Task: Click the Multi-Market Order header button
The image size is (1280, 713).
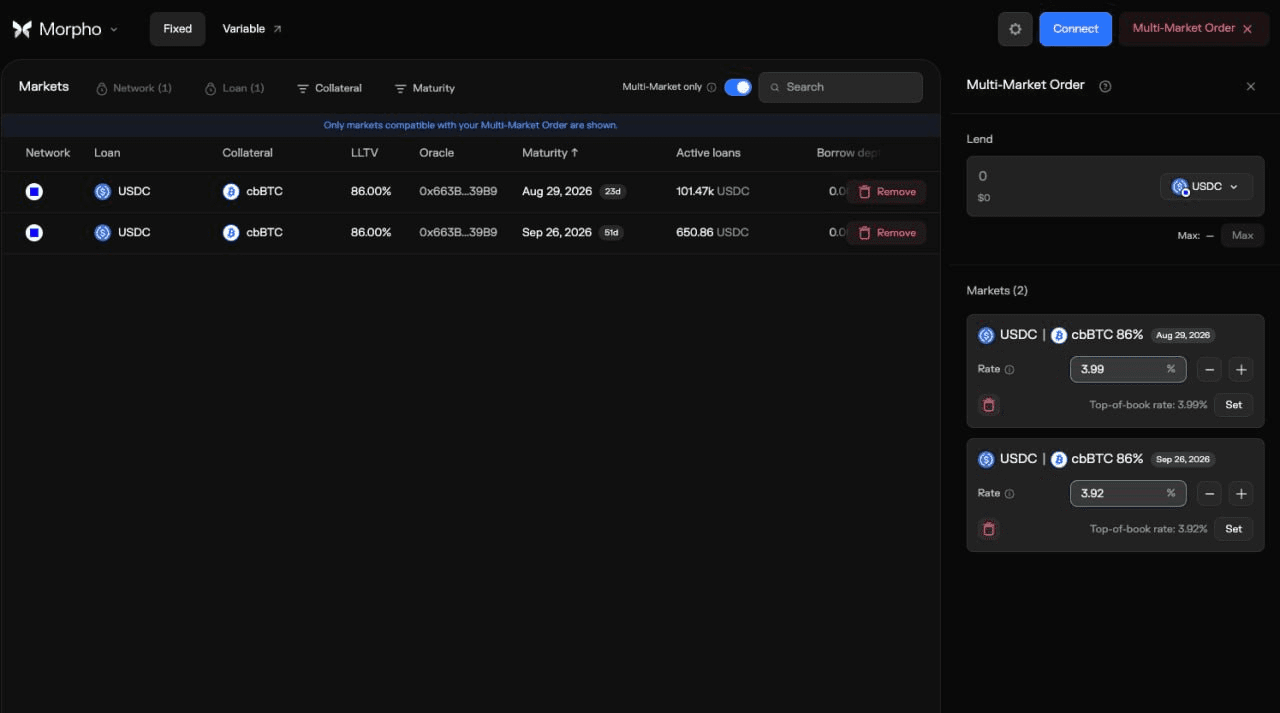Action: pos(1194,29)
